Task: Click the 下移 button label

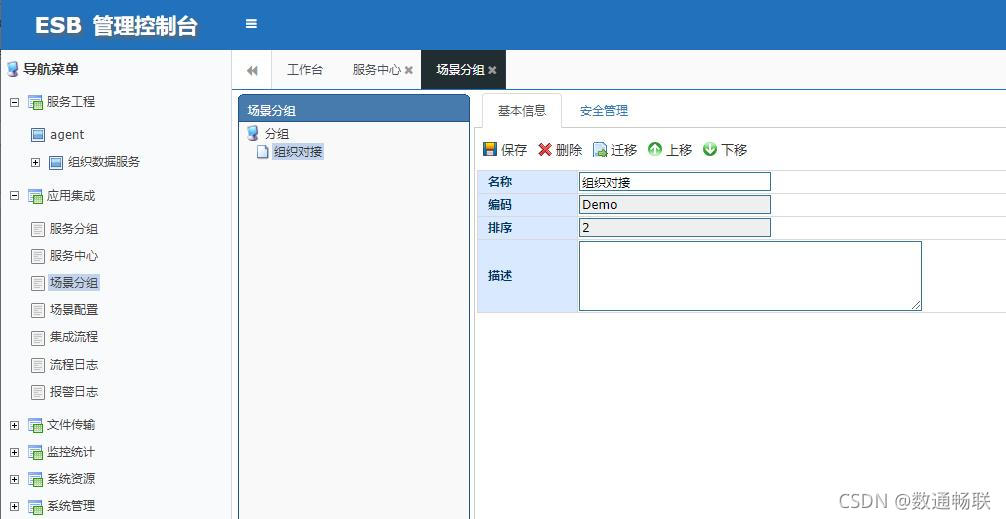Action: tap(734, 150)
